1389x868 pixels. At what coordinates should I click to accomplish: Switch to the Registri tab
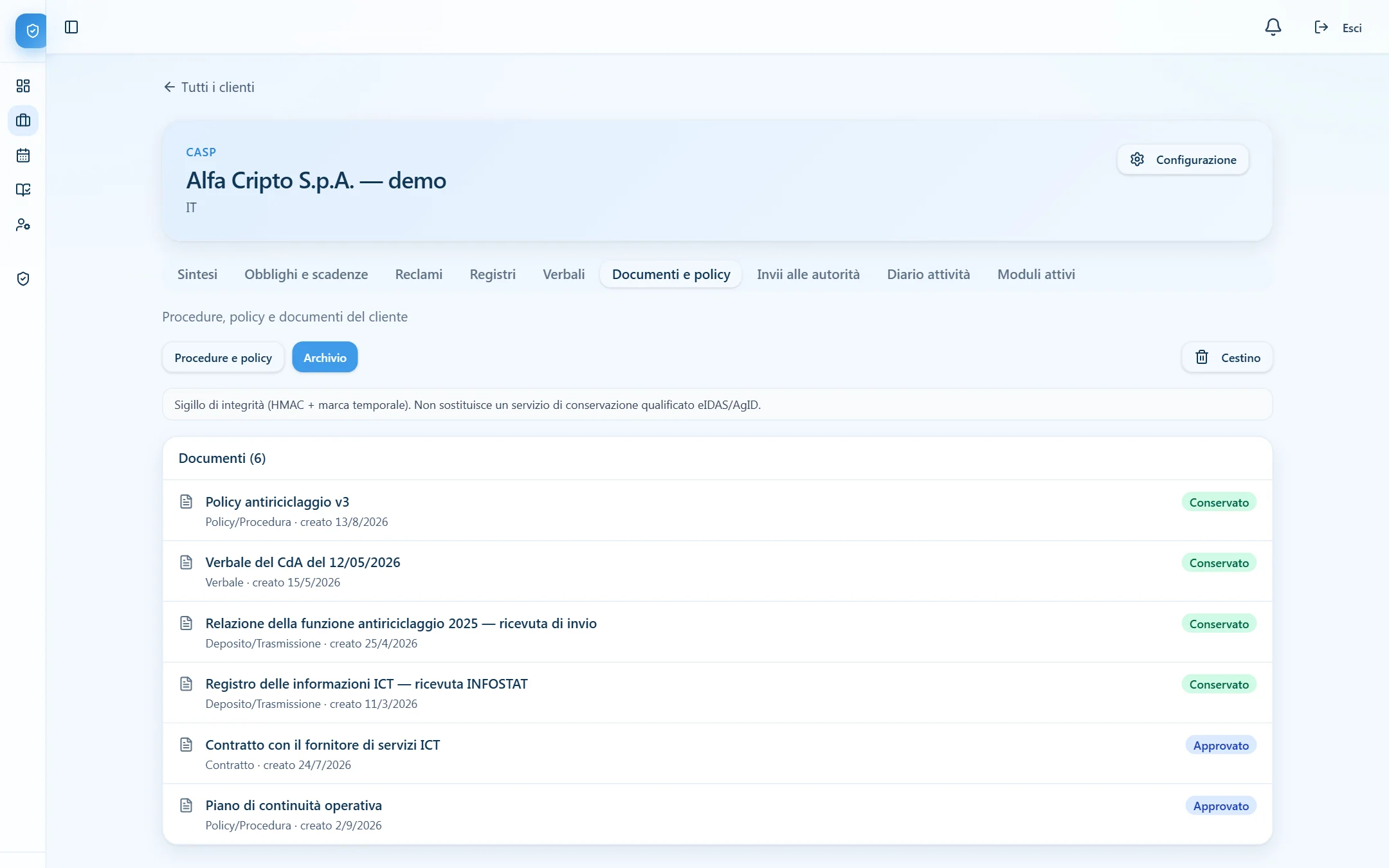(x=493, y=274)
